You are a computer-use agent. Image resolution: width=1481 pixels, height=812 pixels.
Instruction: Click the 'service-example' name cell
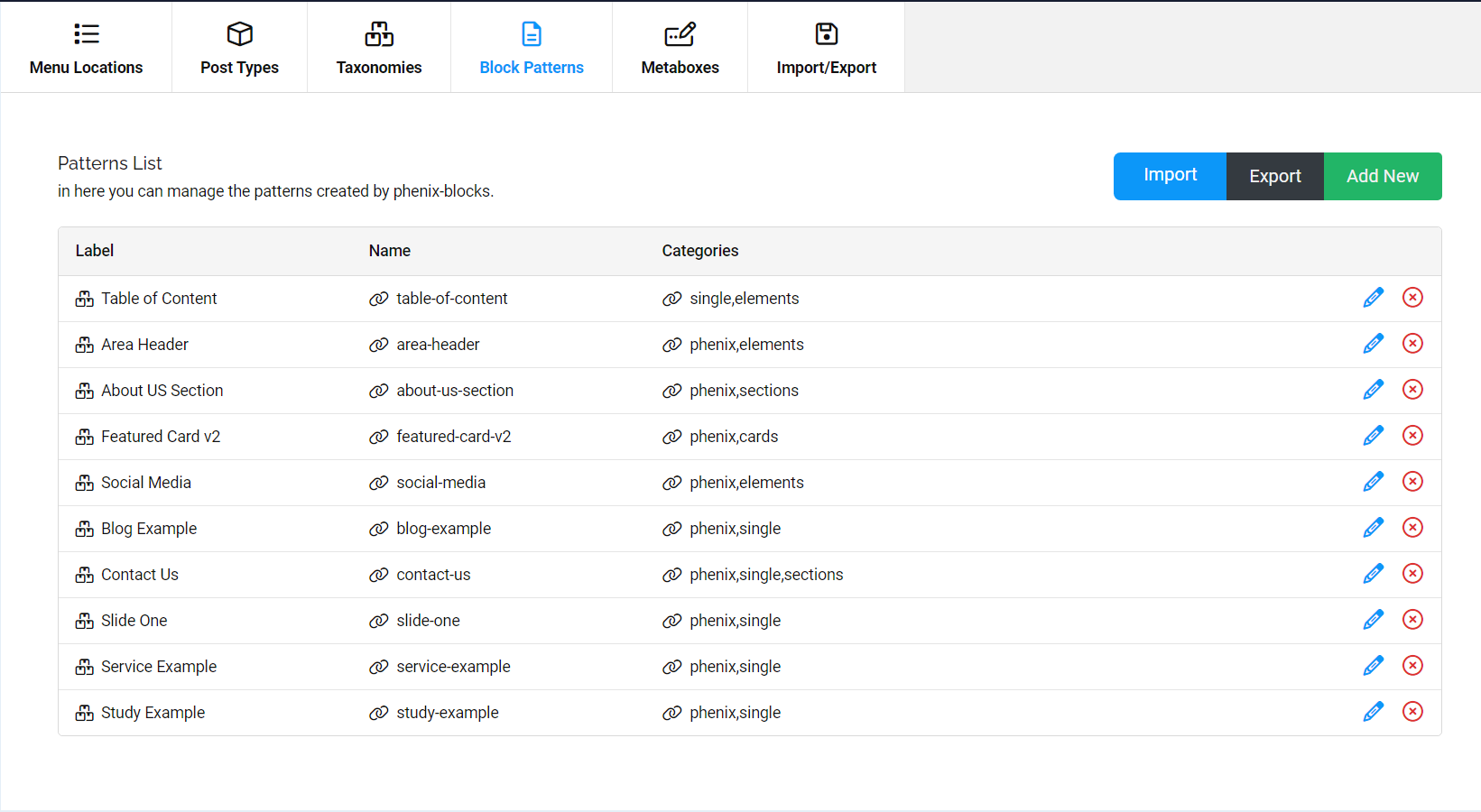tap(453, 667)
